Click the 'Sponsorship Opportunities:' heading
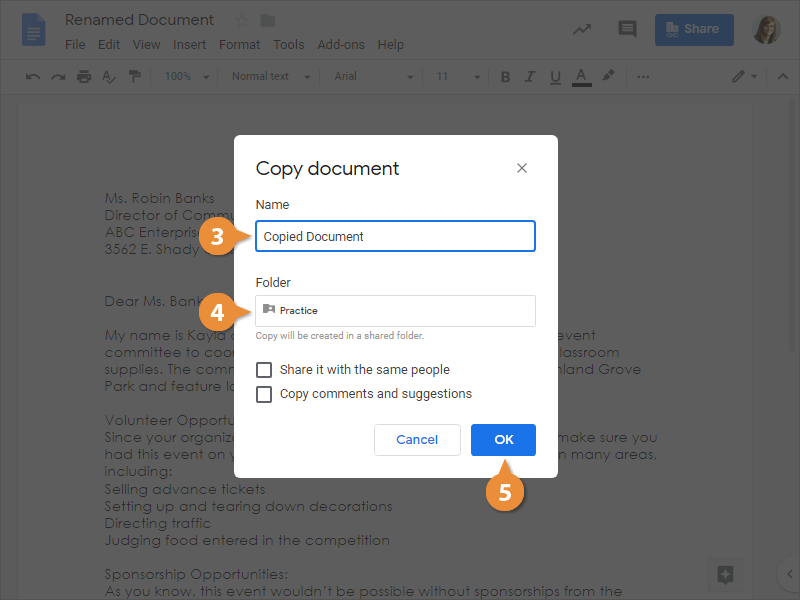Image resolution: width=800 pixels, height=600 pixels. [196, 574]
